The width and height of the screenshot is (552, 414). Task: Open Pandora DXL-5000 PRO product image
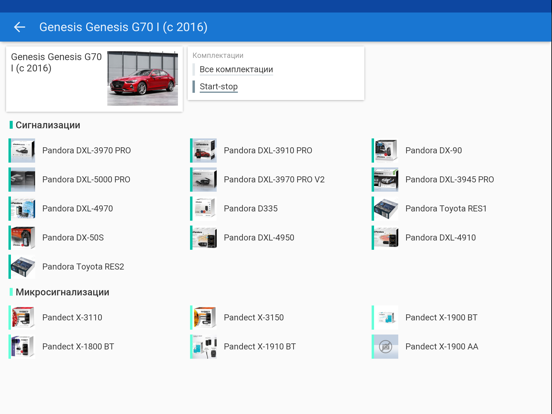tap(23, 180)
